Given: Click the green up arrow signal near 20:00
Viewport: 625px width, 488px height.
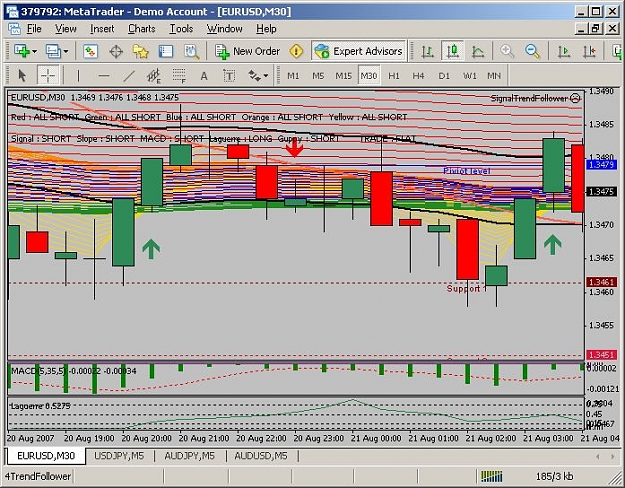Looking at the screenshot, I should pos(151,249).
